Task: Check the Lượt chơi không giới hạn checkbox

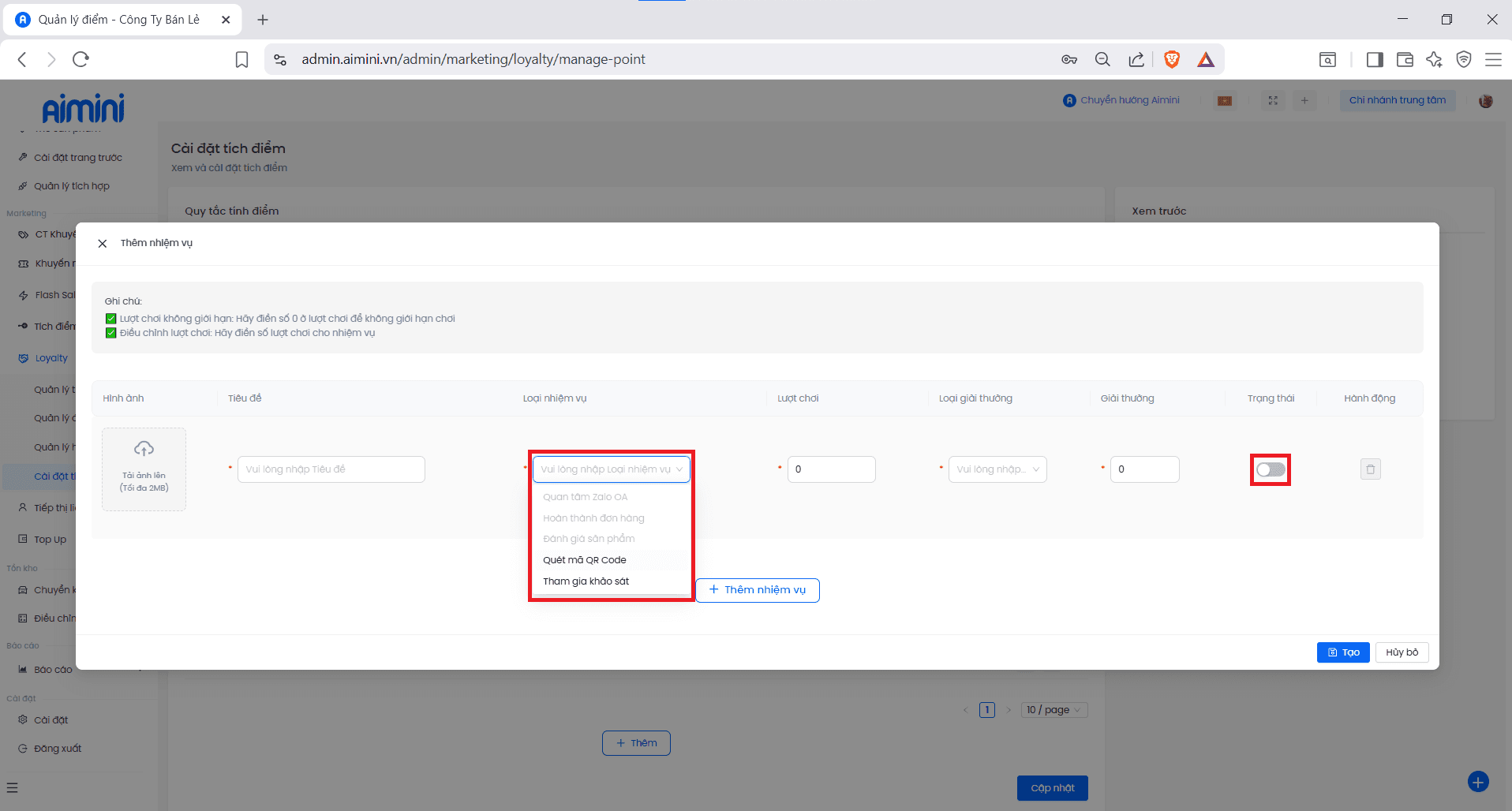Action: [x=111, y=319]
